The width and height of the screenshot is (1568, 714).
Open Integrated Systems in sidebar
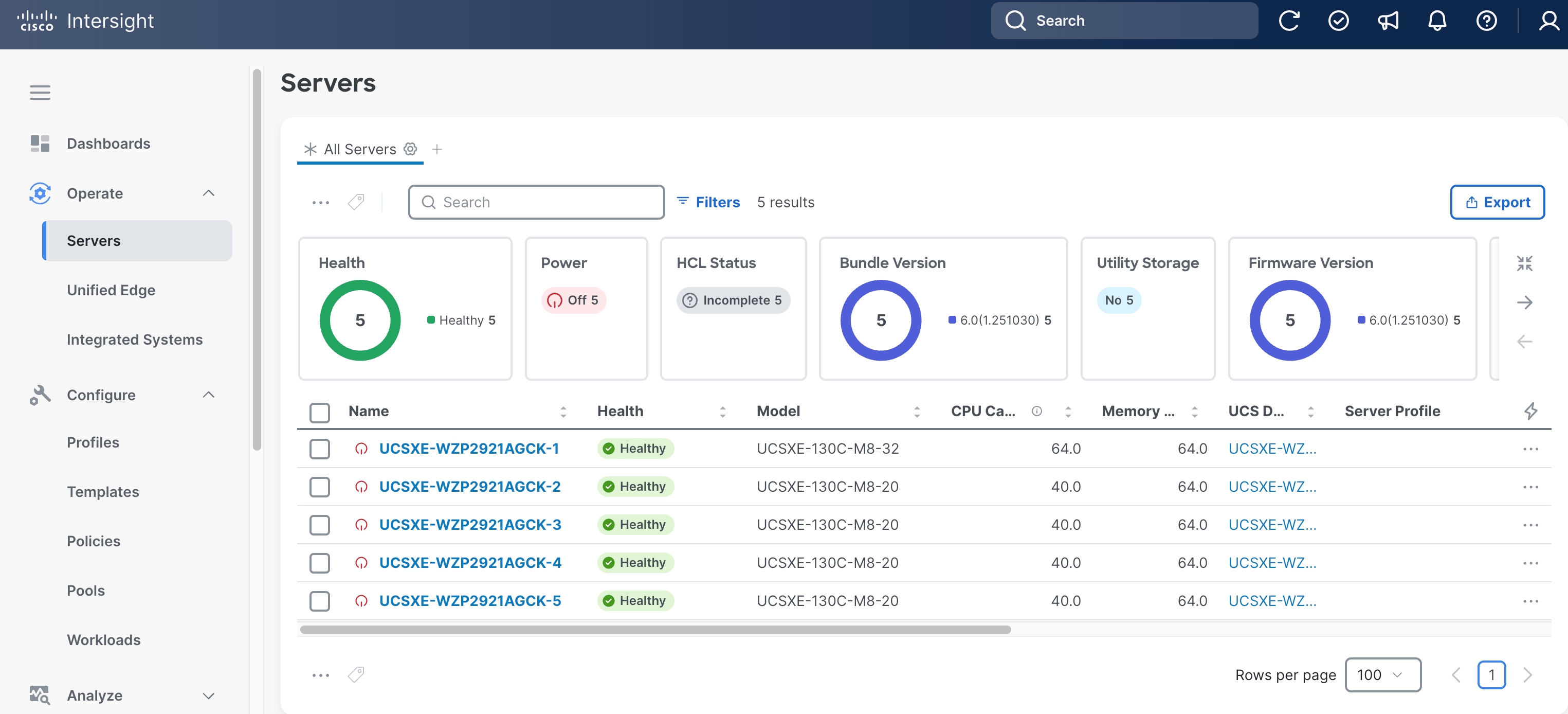[135, 340]
